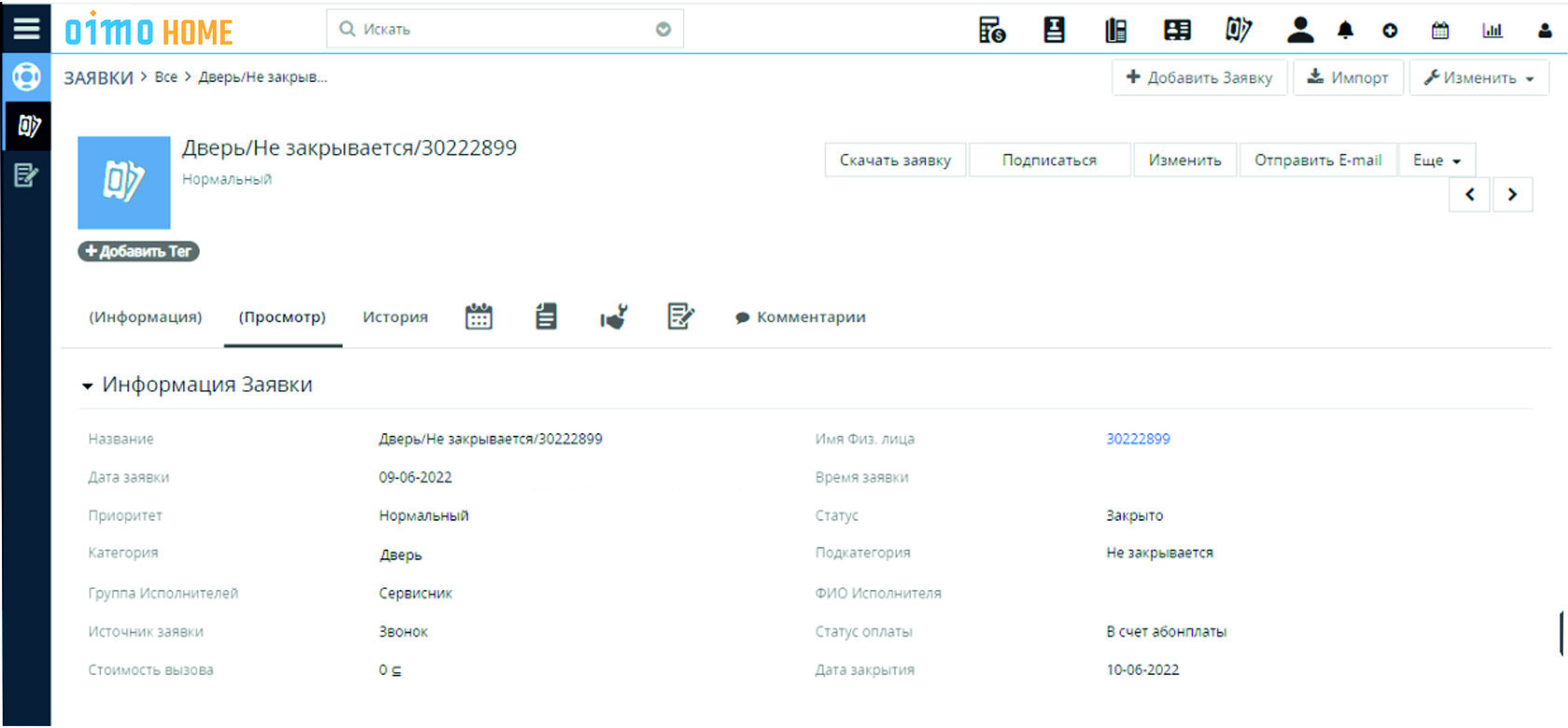Open the notifications bell icon
The image size is (1568, 728).
click(x=1345, y=31)
